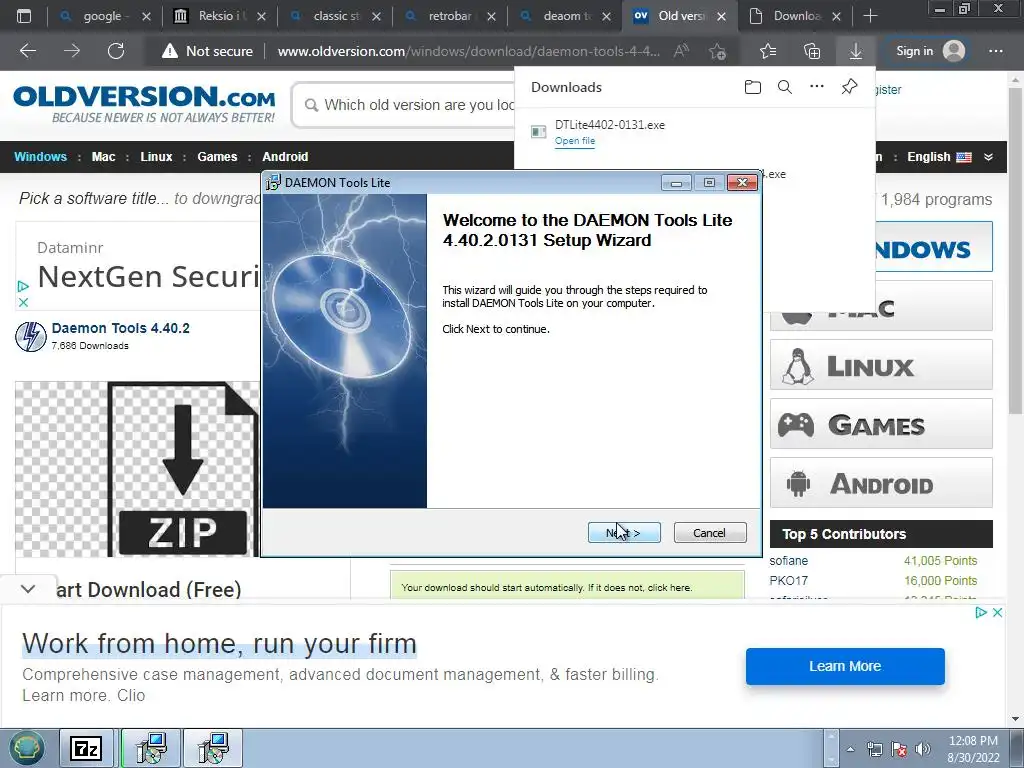
Task: Click the OldVersion.com logo
Action: (x=144, y=103)
